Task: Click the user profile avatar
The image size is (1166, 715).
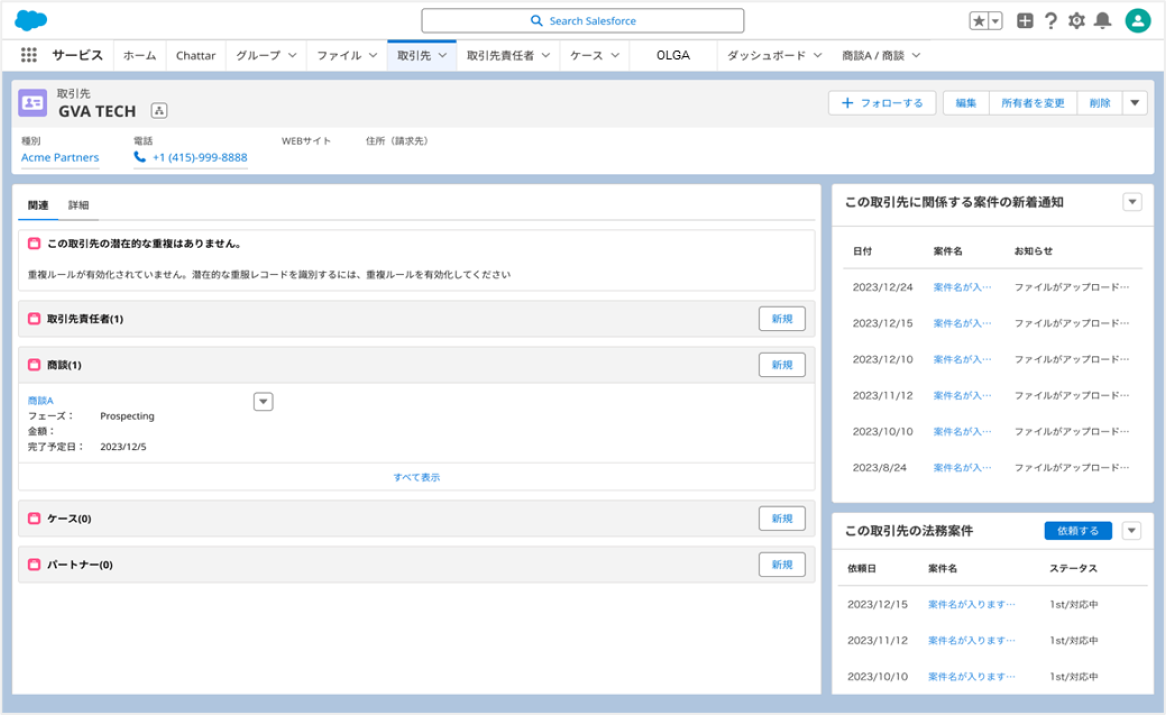Action: [x=1137, y=21]
